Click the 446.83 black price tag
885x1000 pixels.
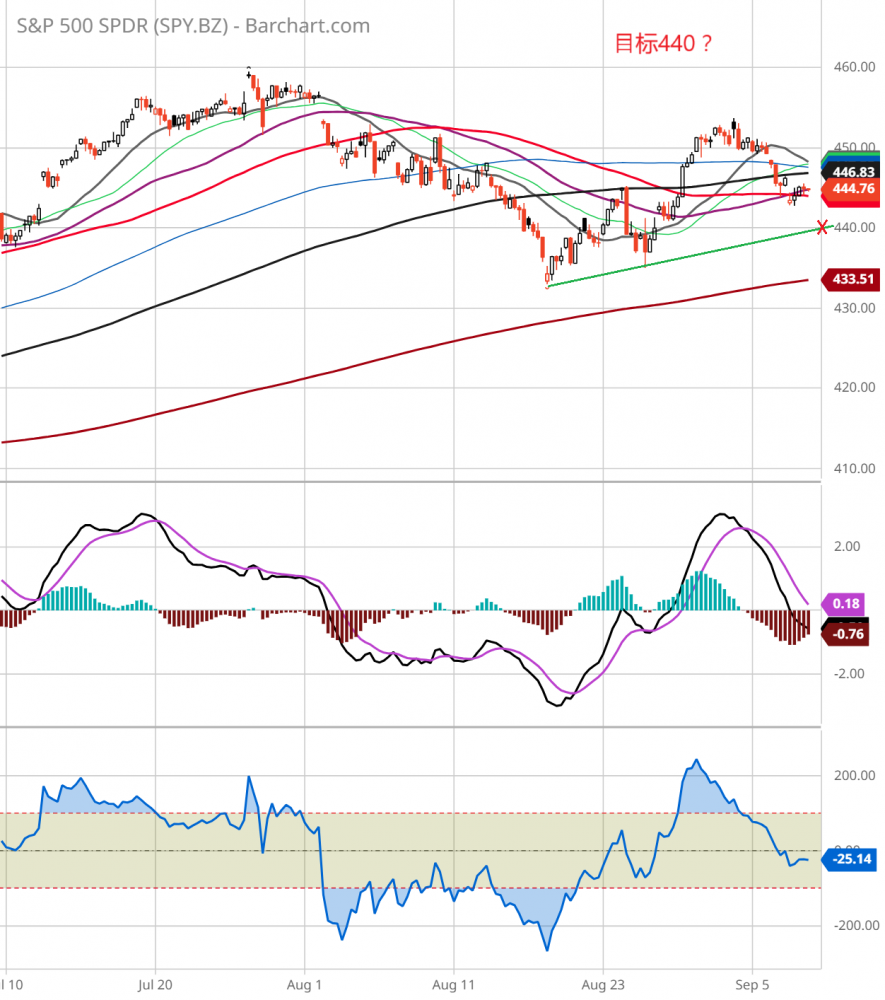point(852,172)
